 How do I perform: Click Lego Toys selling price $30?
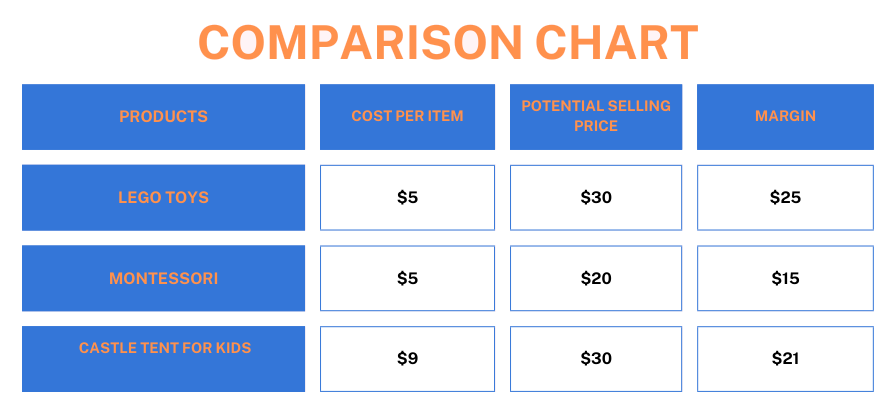pyautogui.click(x=596, y=198)
